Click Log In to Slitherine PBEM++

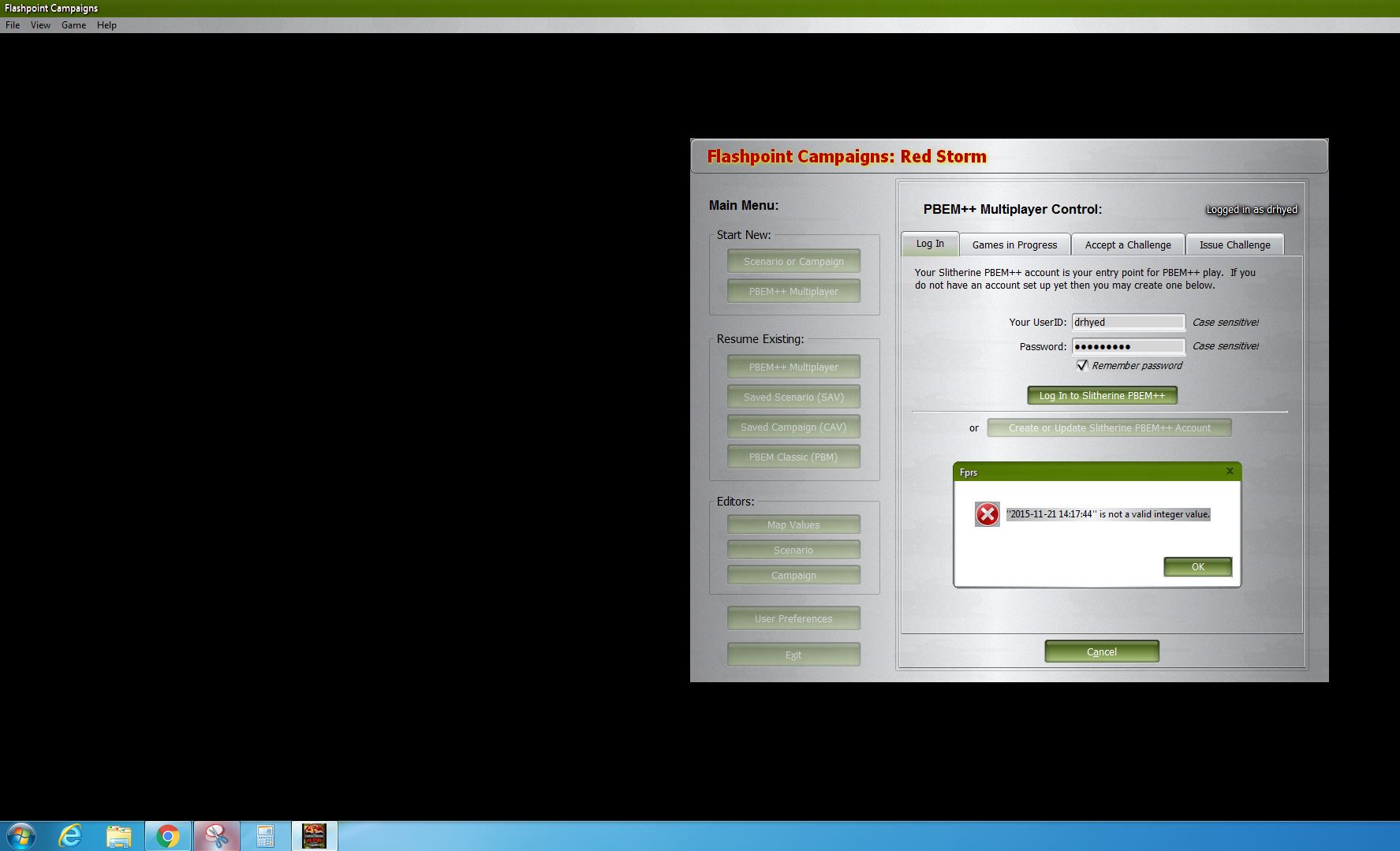1102,395
